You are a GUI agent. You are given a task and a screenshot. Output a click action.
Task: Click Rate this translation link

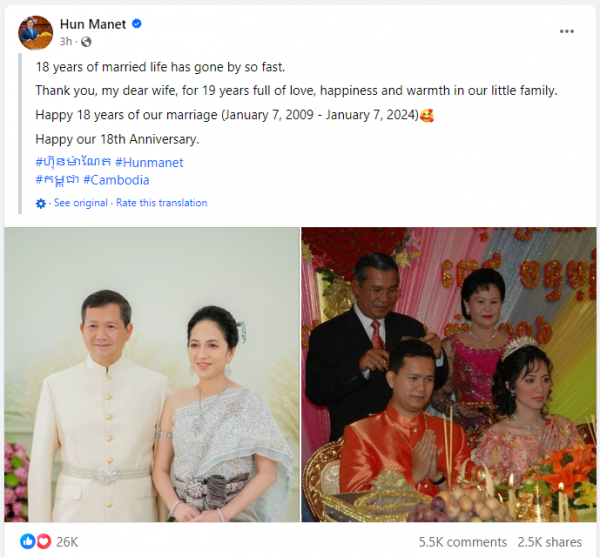coord(161,203)
